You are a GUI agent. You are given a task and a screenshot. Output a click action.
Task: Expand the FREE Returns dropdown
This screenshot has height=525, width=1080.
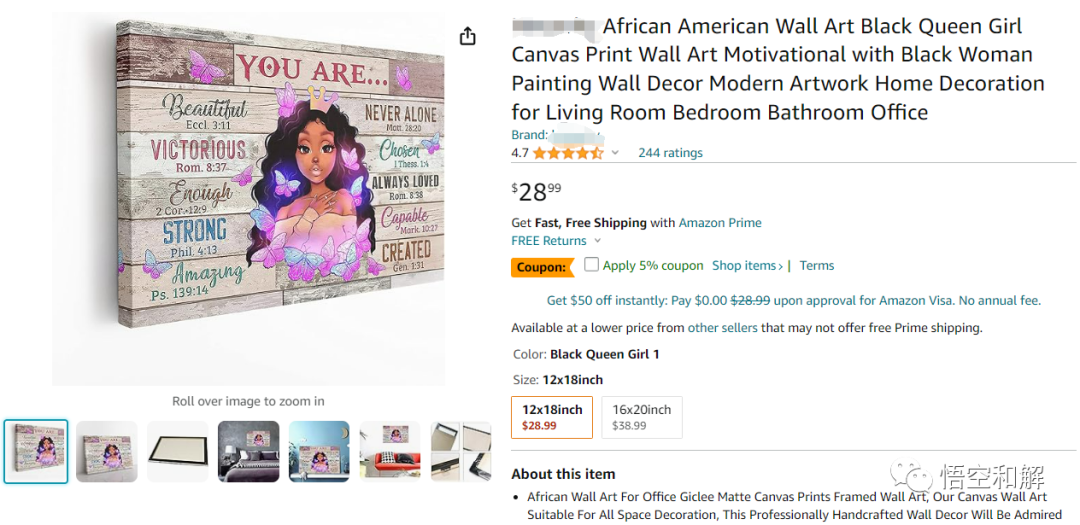tap(598, 241)
